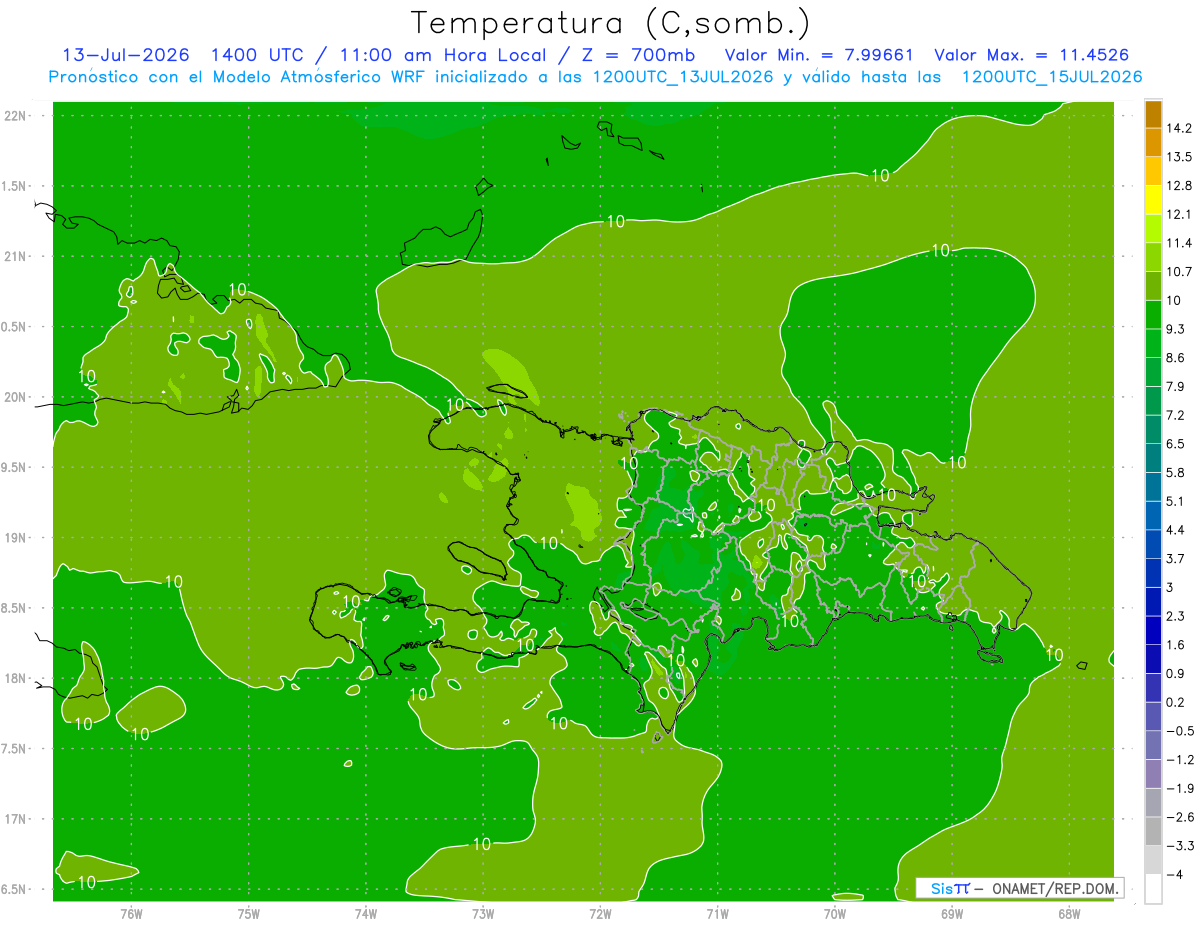Click the "6.5" legend label
Screen dimensions: 1200x927
pos(1176,443)
